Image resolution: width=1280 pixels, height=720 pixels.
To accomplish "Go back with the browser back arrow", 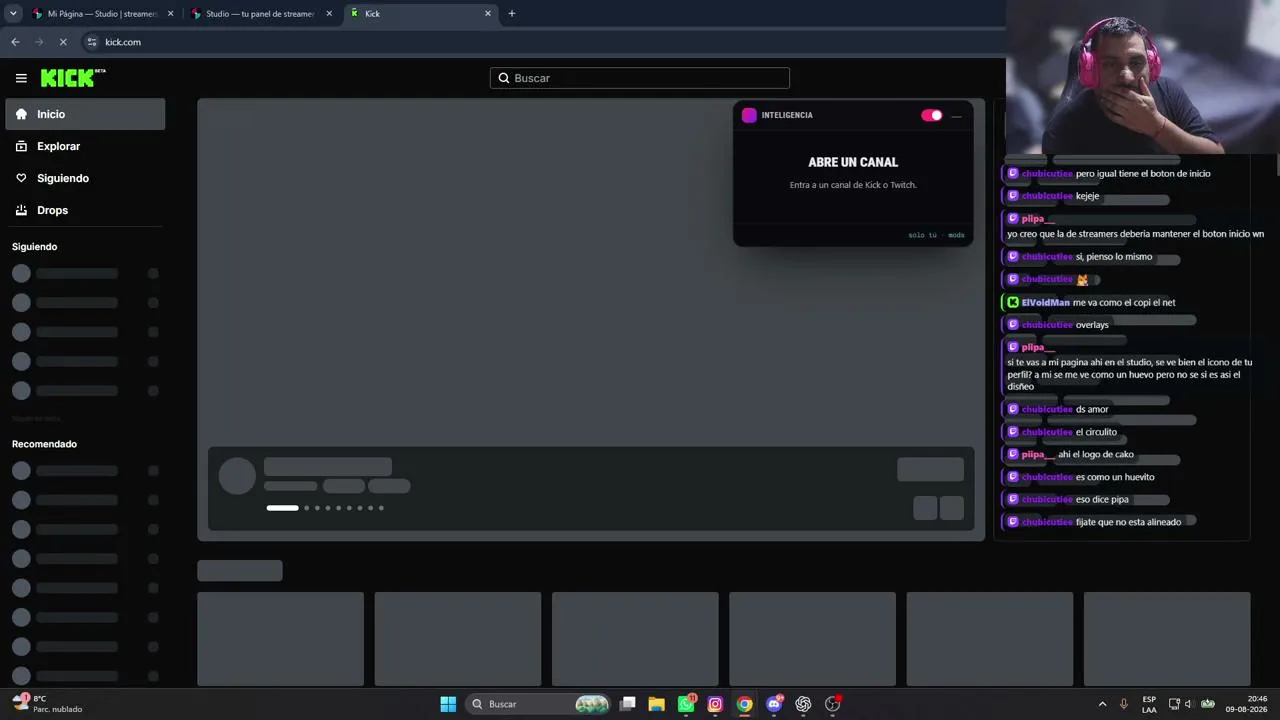I will [15, 42].
